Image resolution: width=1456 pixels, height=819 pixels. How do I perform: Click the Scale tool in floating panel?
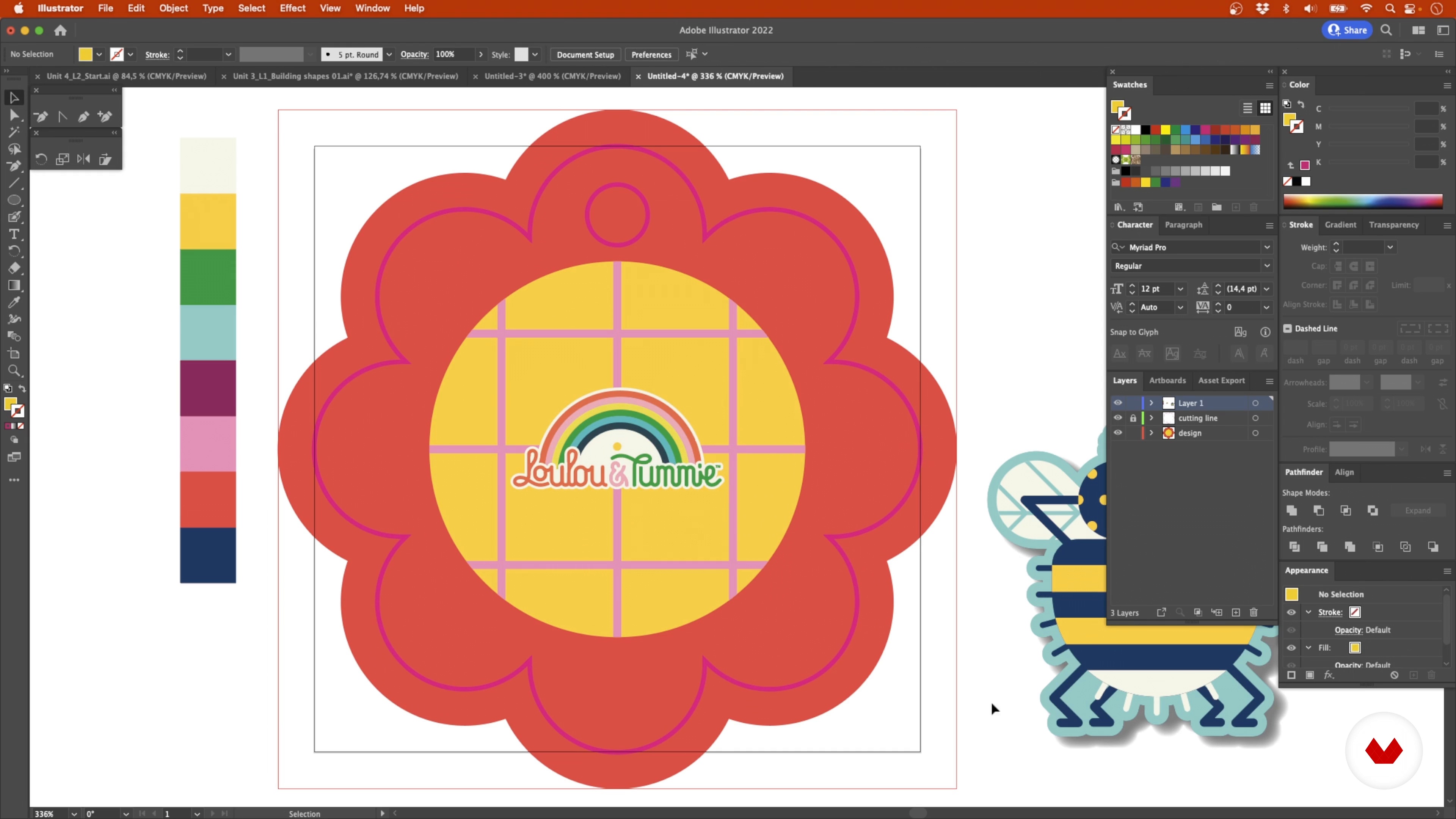pyautogui.click(x=62, y=159)
